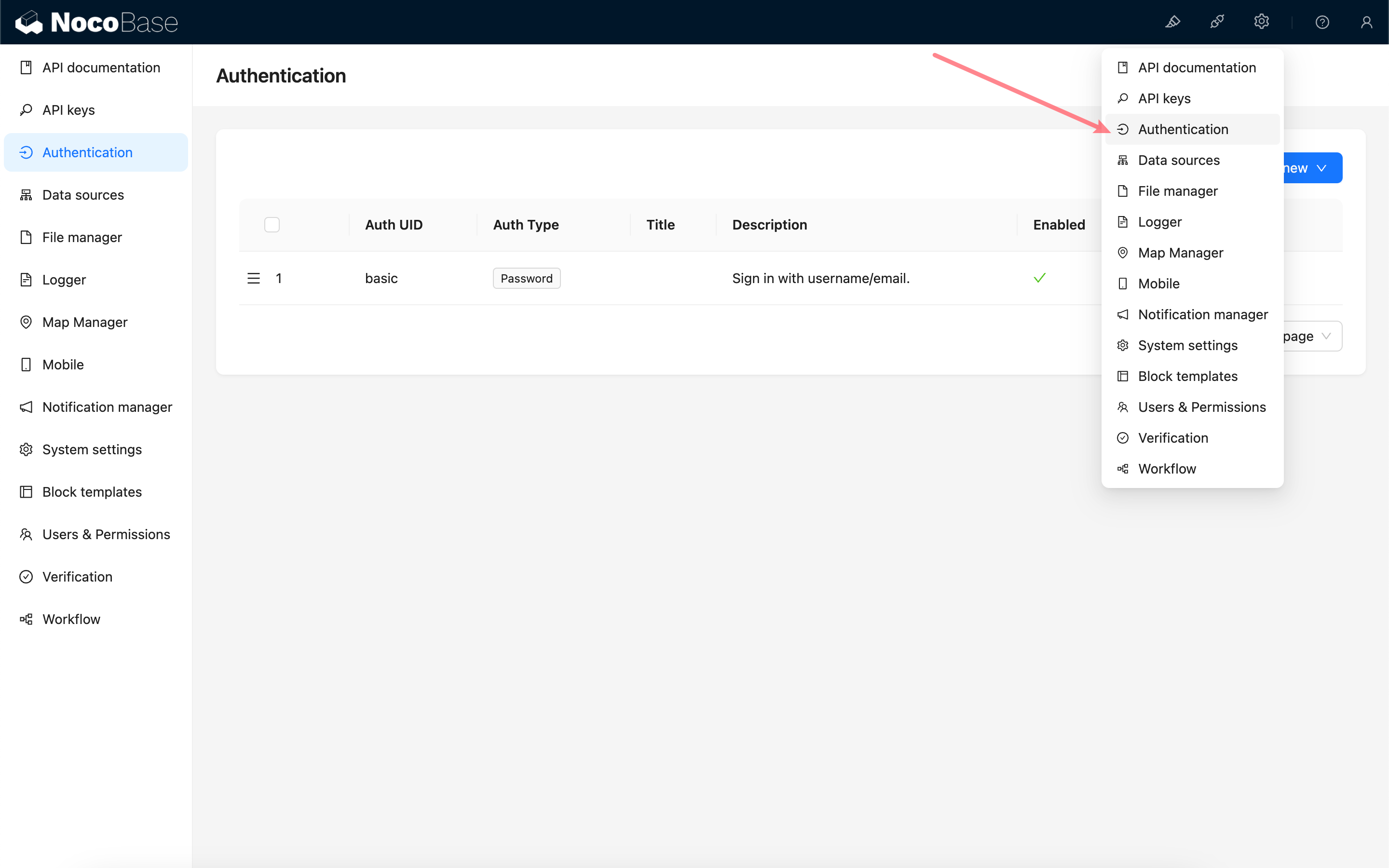Select Verification in the dropdown menu

coord(1172,438)
